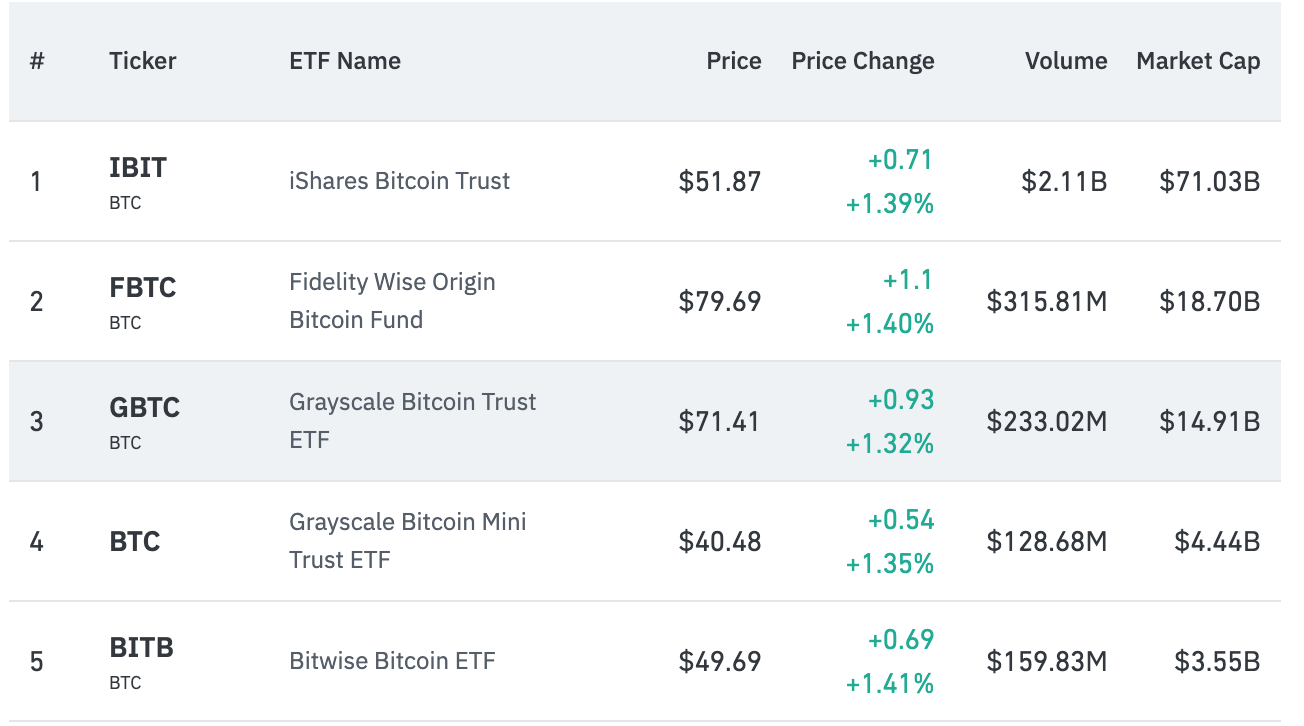Viewport: 1304px width, 726px height.
Task: Click IBIT price $51.87
Action: (x=719, y=181)
